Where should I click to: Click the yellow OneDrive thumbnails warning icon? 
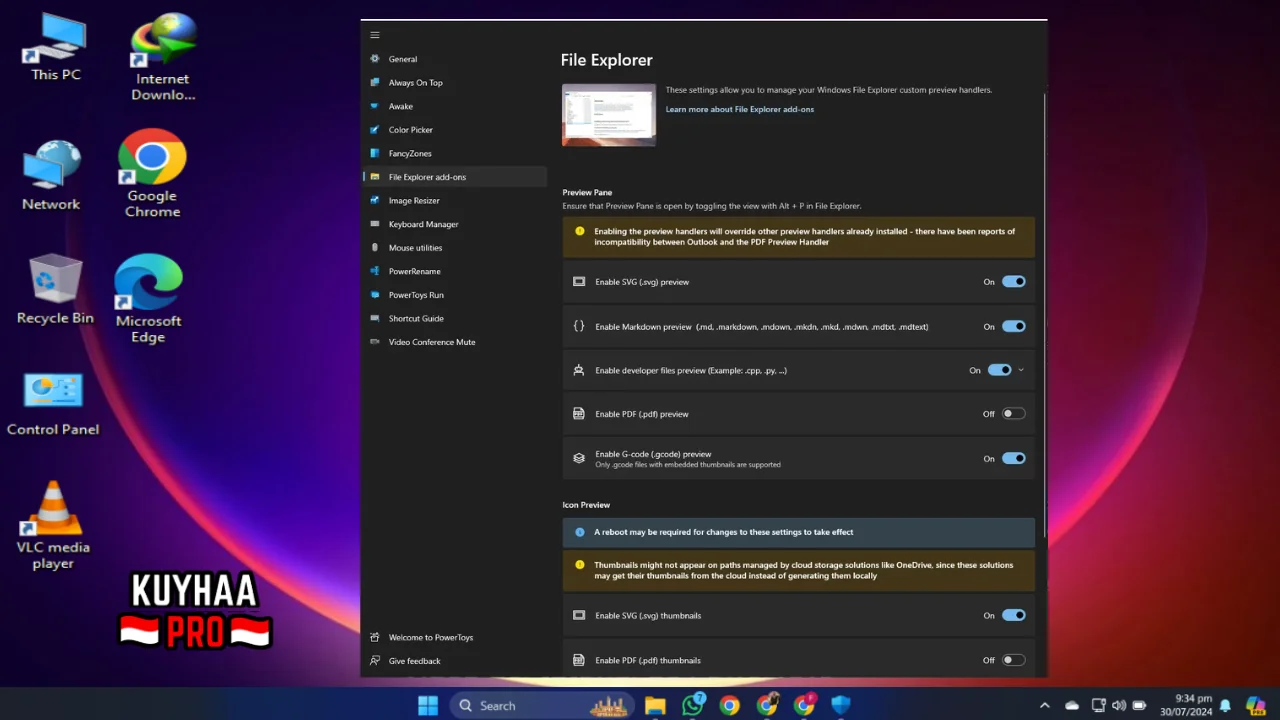(580, 566)
